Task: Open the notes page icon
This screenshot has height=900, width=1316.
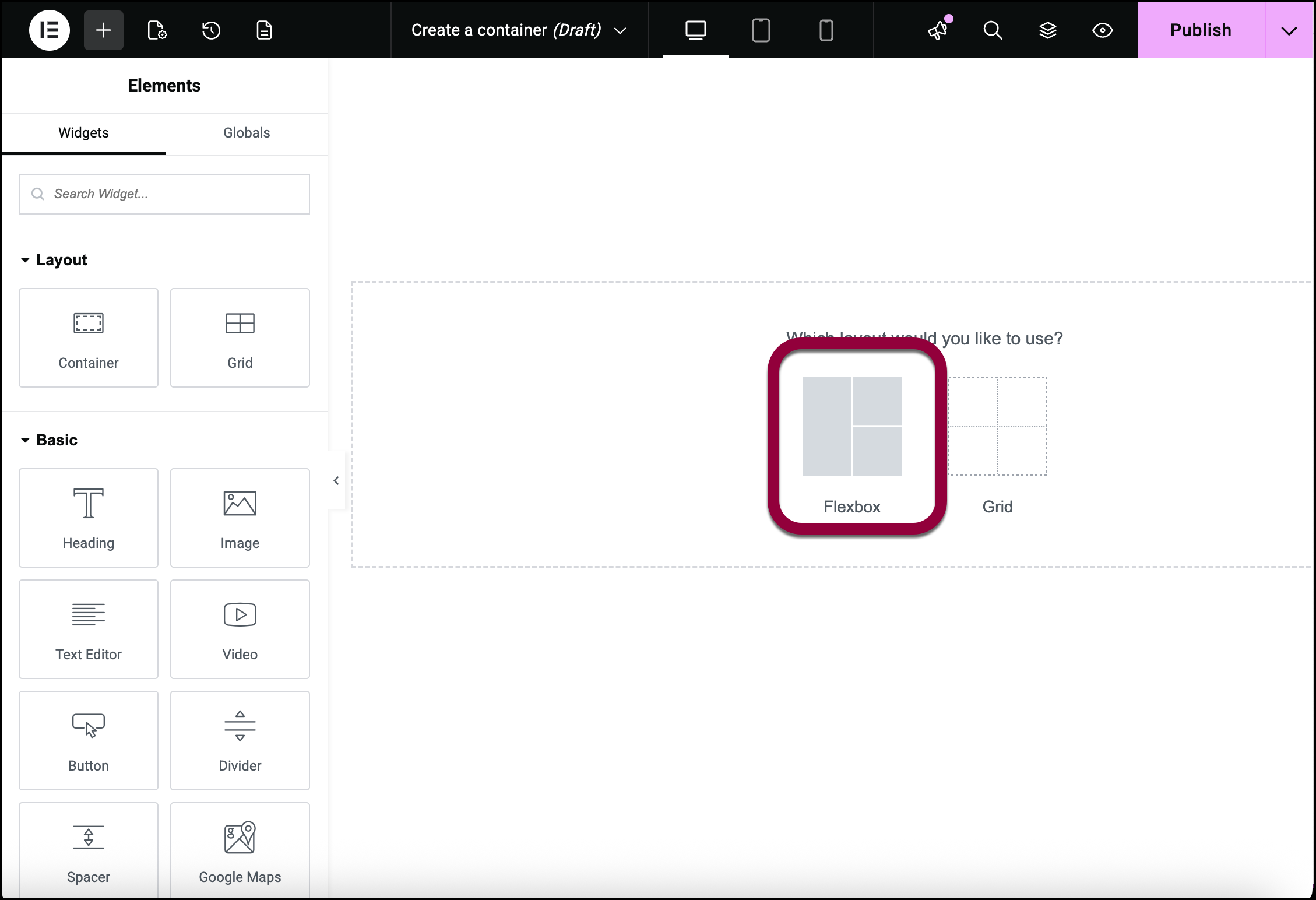Action: coord(265,30)
